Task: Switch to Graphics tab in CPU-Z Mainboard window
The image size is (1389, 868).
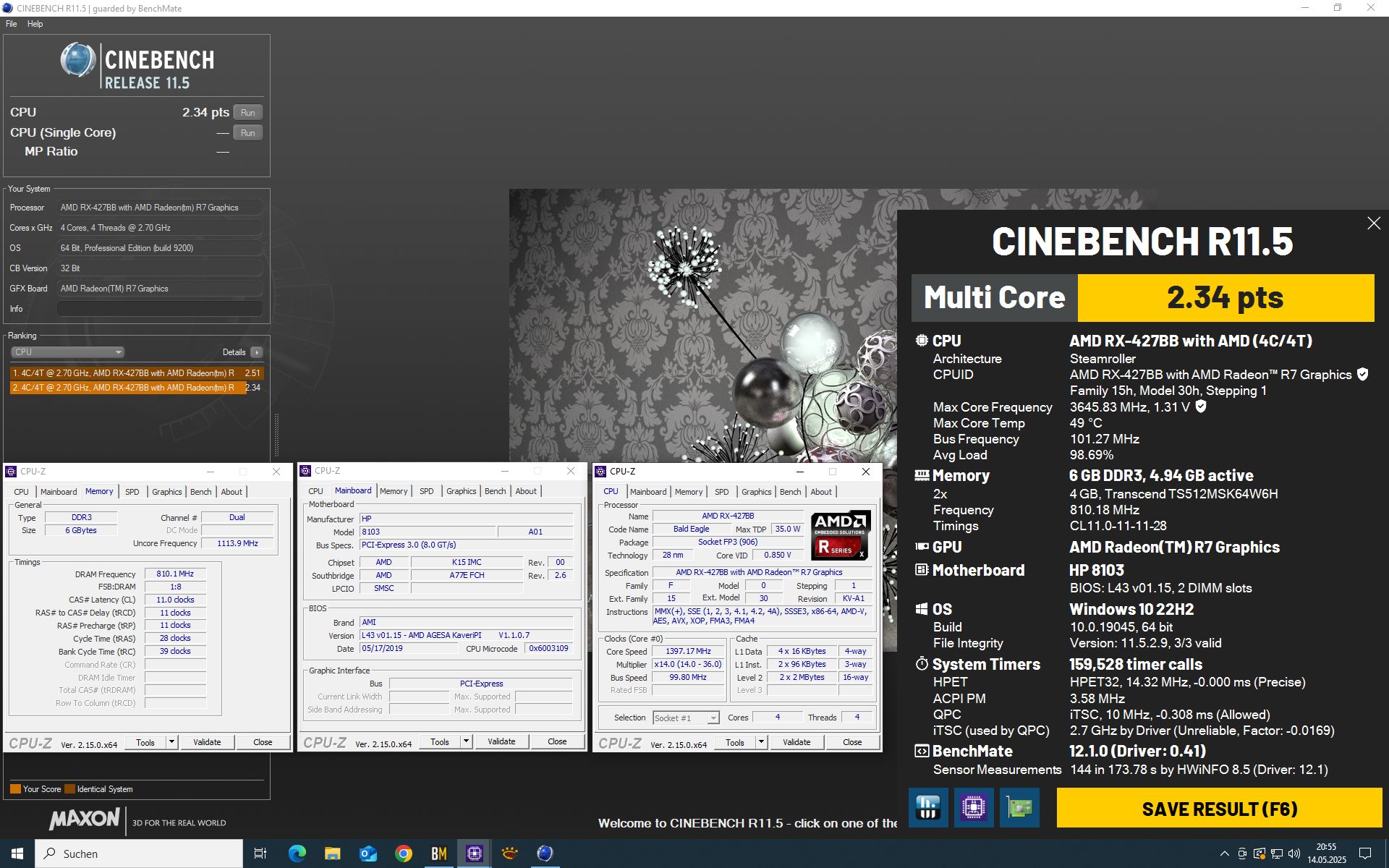Action: point(461,491)
